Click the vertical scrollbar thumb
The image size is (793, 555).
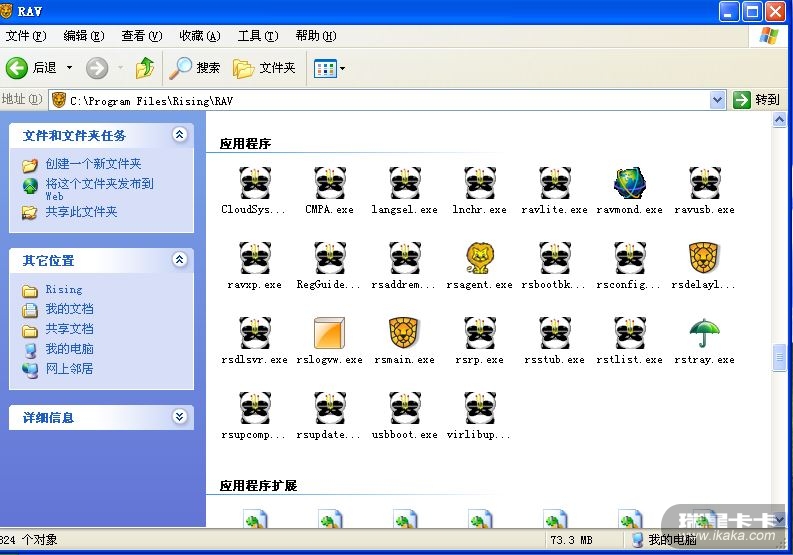pyautogui.click(x=779, y=357)
